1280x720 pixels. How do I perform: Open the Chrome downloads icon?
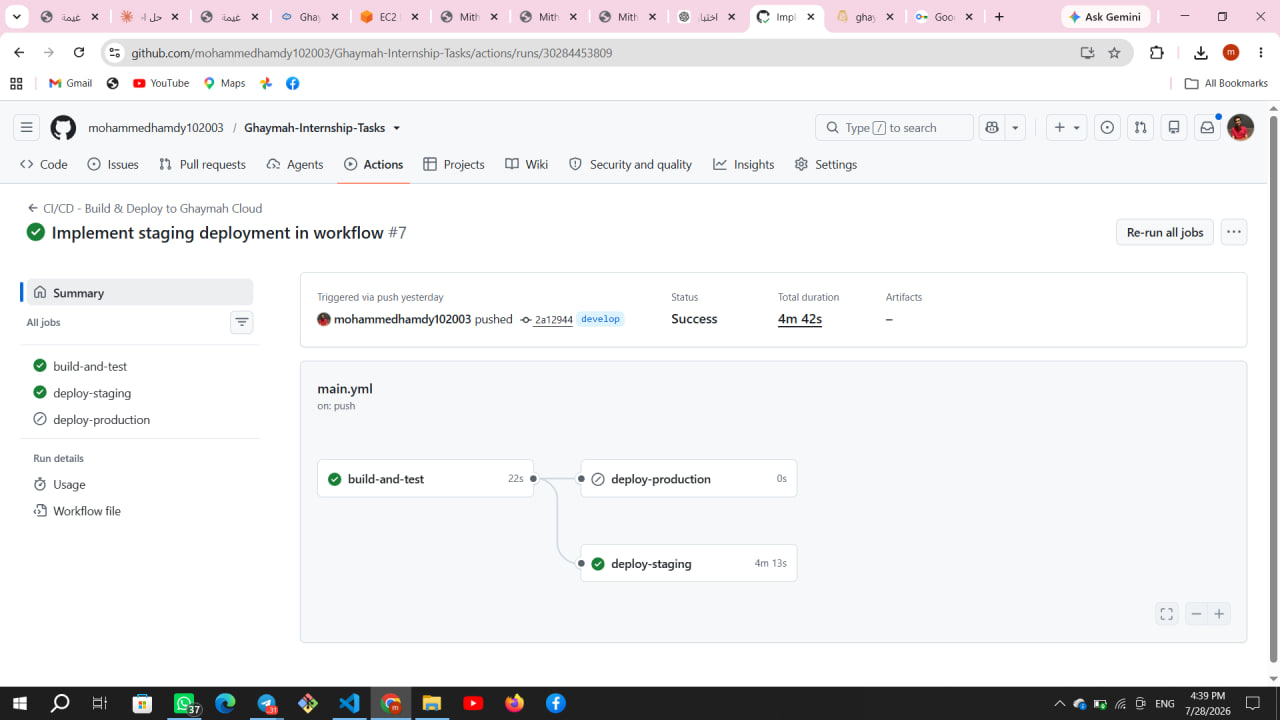pyautogui.click(x=1201, y=53)
